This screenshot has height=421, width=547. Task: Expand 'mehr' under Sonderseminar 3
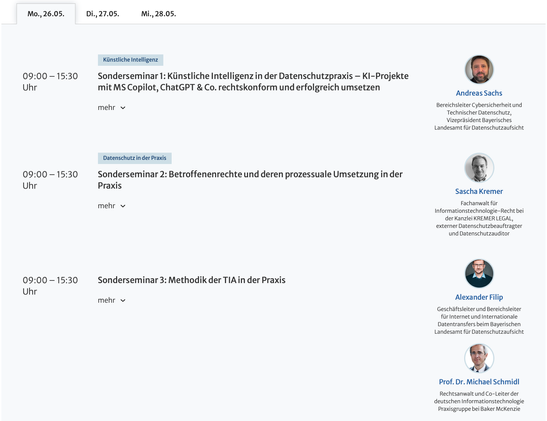[111, 300]
